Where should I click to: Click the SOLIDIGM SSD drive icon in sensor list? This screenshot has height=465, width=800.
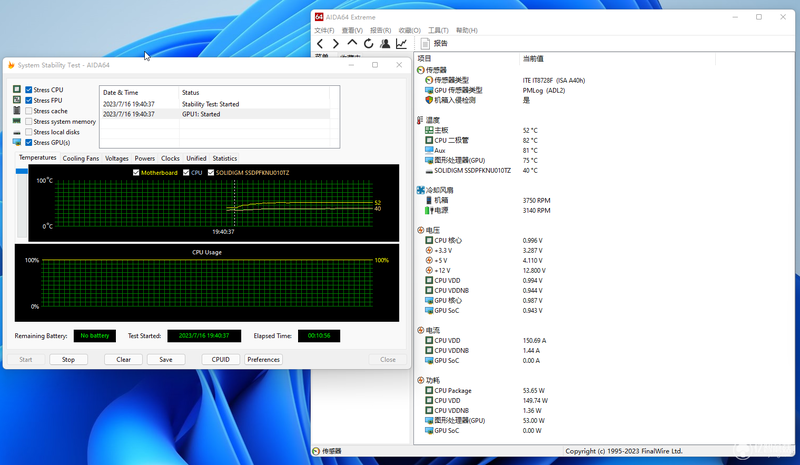pos(429,170)
